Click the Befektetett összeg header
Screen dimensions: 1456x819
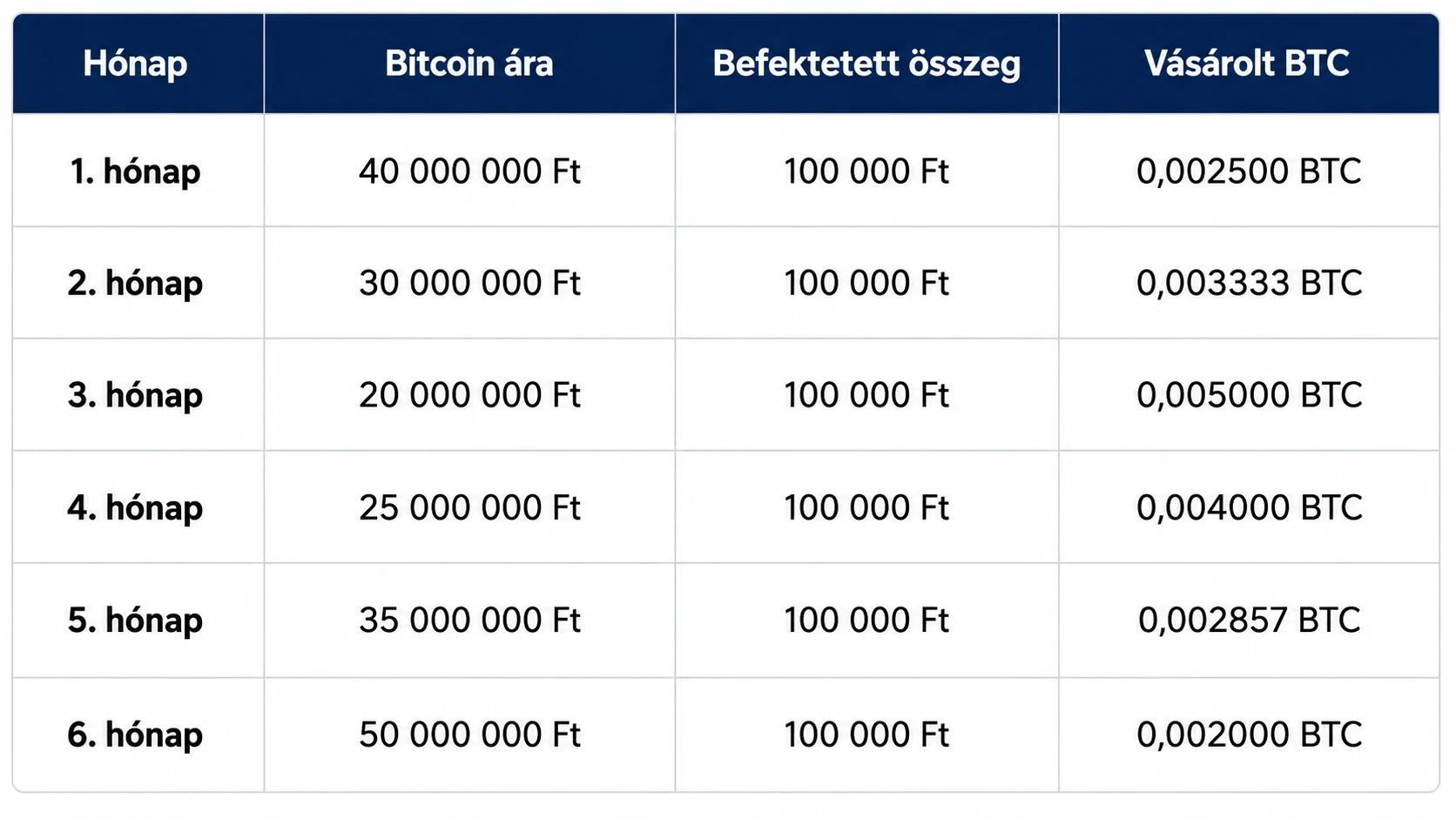[x=866, y=64]
